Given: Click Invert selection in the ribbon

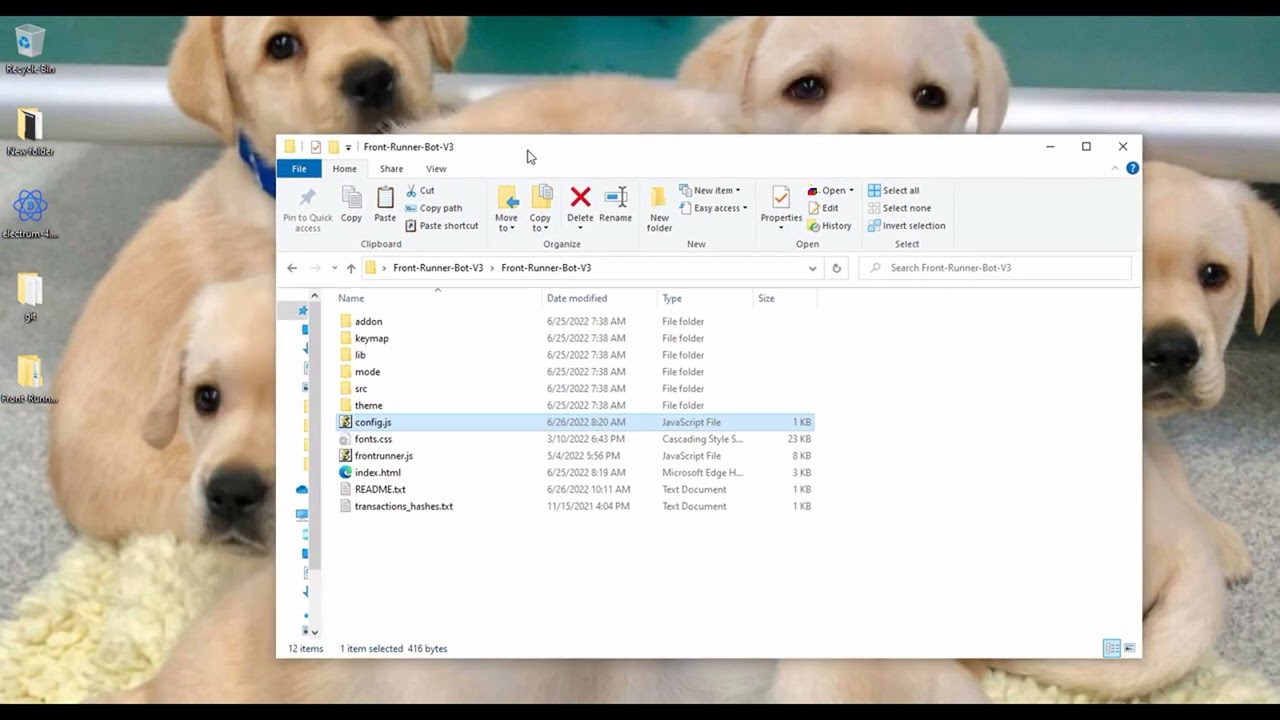Looking at the screenshot, I should pyautogui.click(x=906, y=226).
